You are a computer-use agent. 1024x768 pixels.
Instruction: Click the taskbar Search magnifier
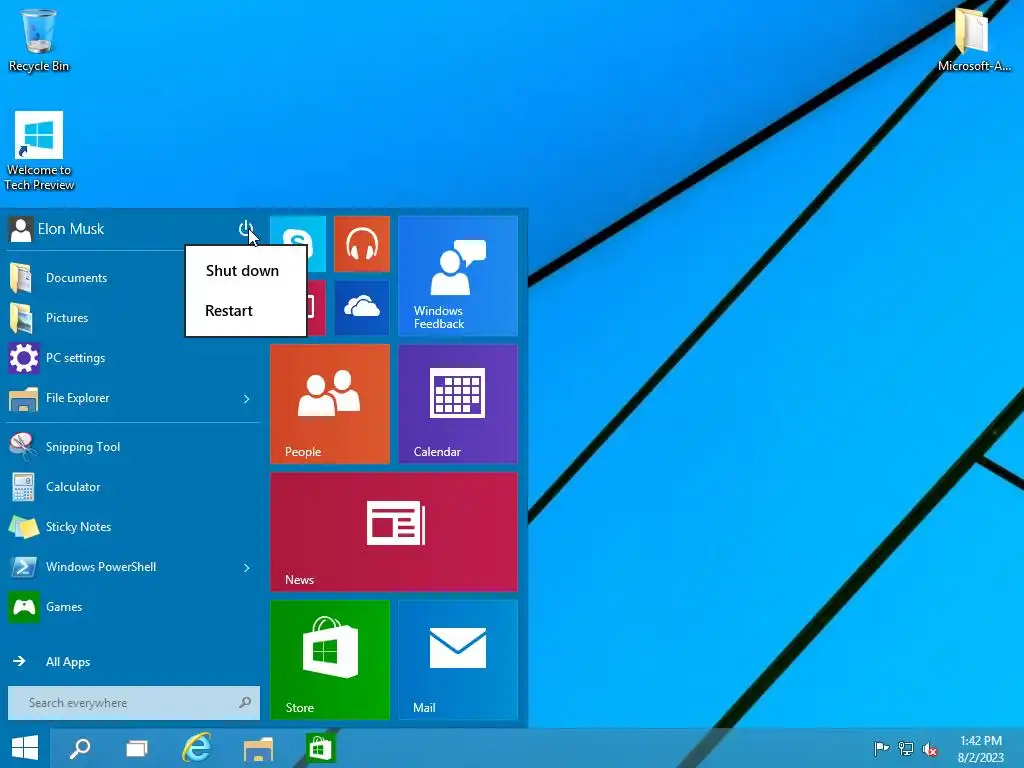tap(80, 748)
